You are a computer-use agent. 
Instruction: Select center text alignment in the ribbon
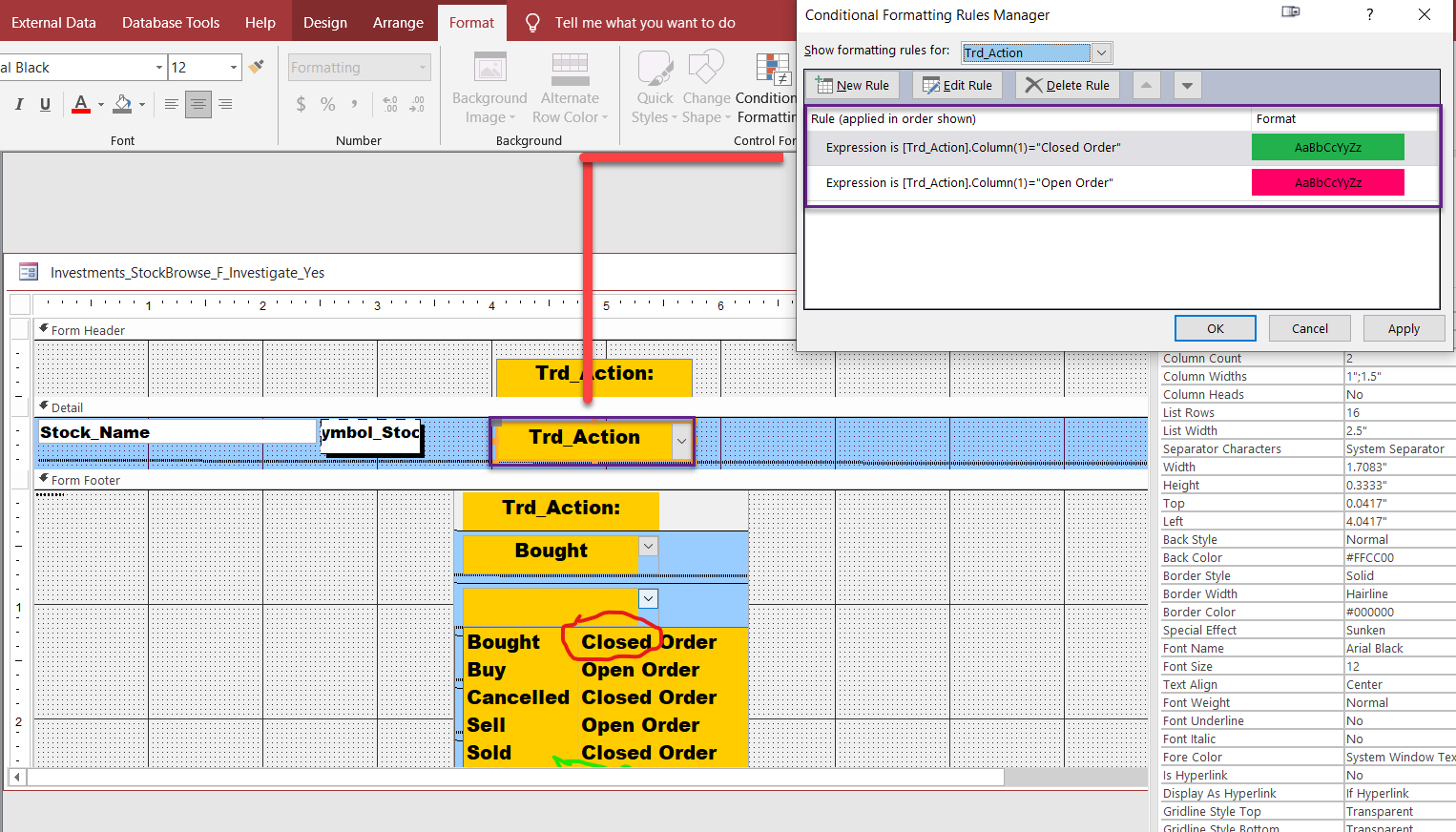(198, 104)
